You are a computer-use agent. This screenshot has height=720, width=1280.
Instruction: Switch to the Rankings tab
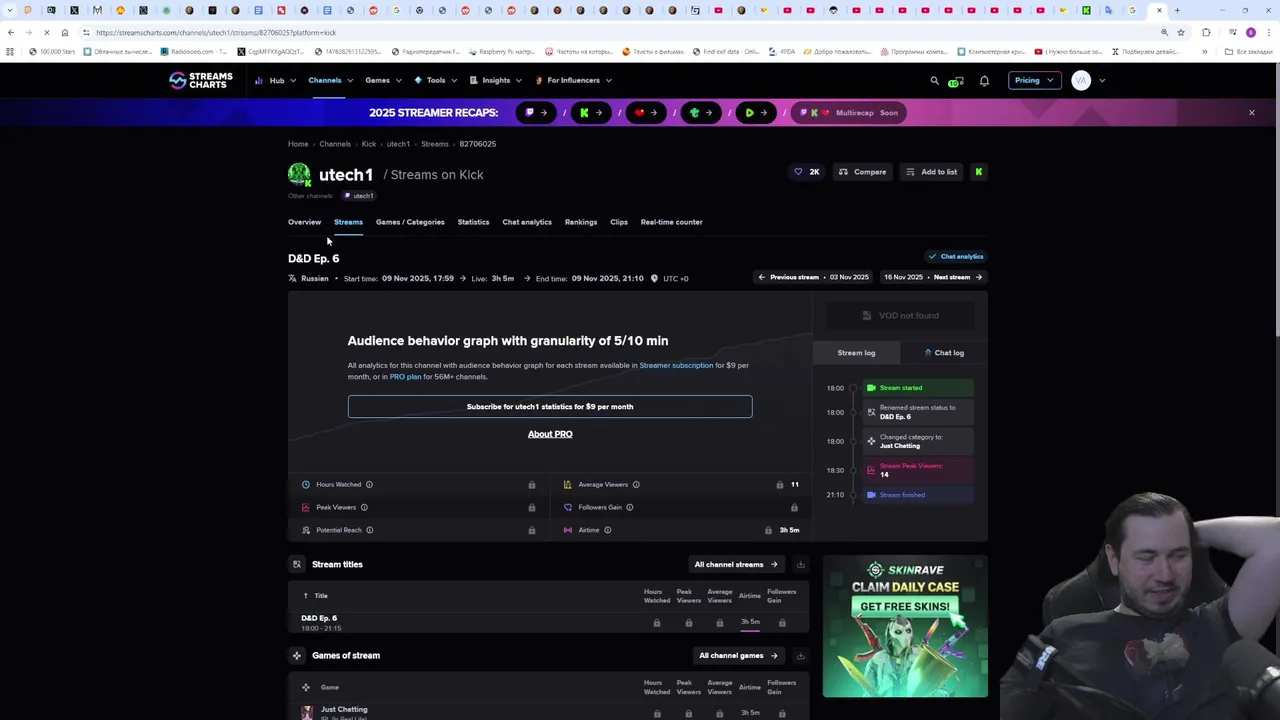pos(581,222)
